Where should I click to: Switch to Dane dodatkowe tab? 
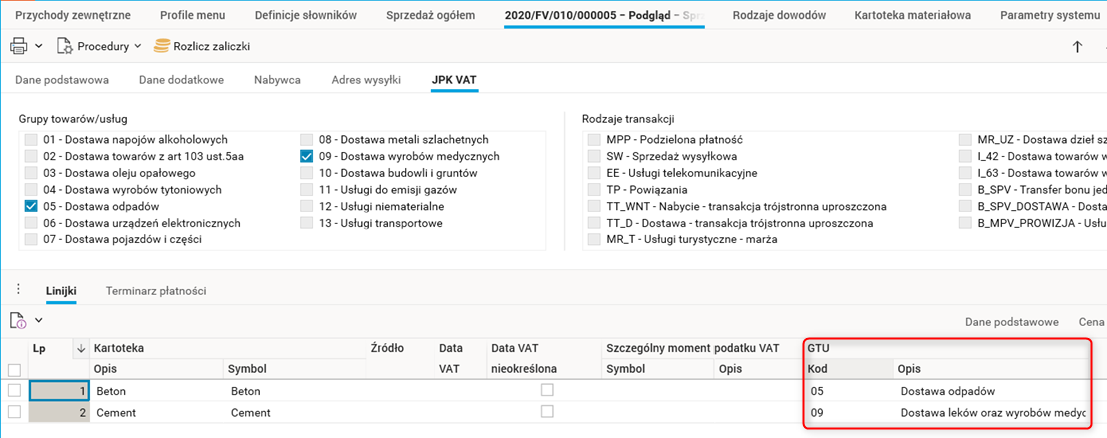click(181, 79)
